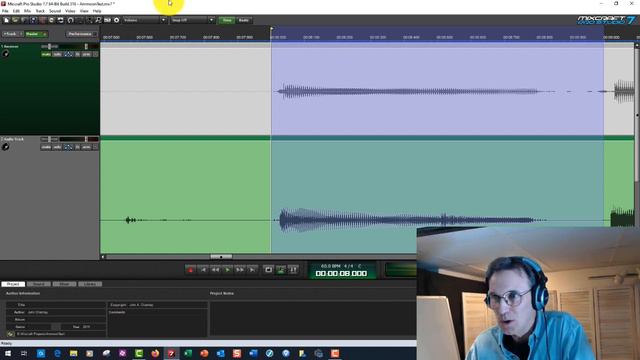Open the Genre dropdown in Author Information
This screenshot has height=360, width=640.
pos(56,327)
